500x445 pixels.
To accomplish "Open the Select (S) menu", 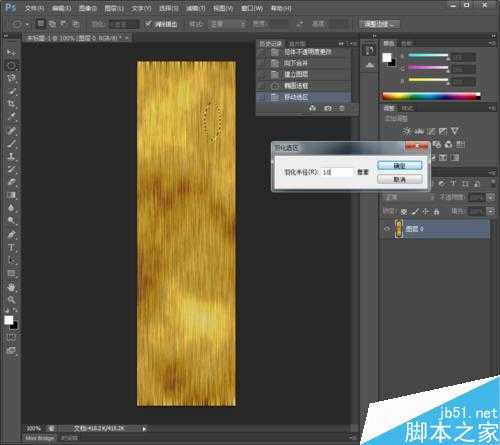I will tap(169, 8).
